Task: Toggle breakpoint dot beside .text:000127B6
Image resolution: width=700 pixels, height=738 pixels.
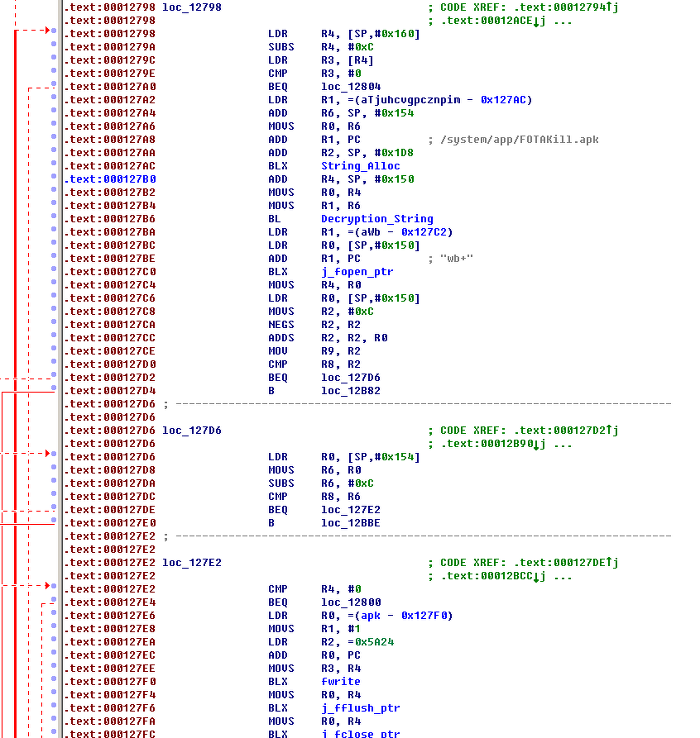Action: (x=54, y=216)
